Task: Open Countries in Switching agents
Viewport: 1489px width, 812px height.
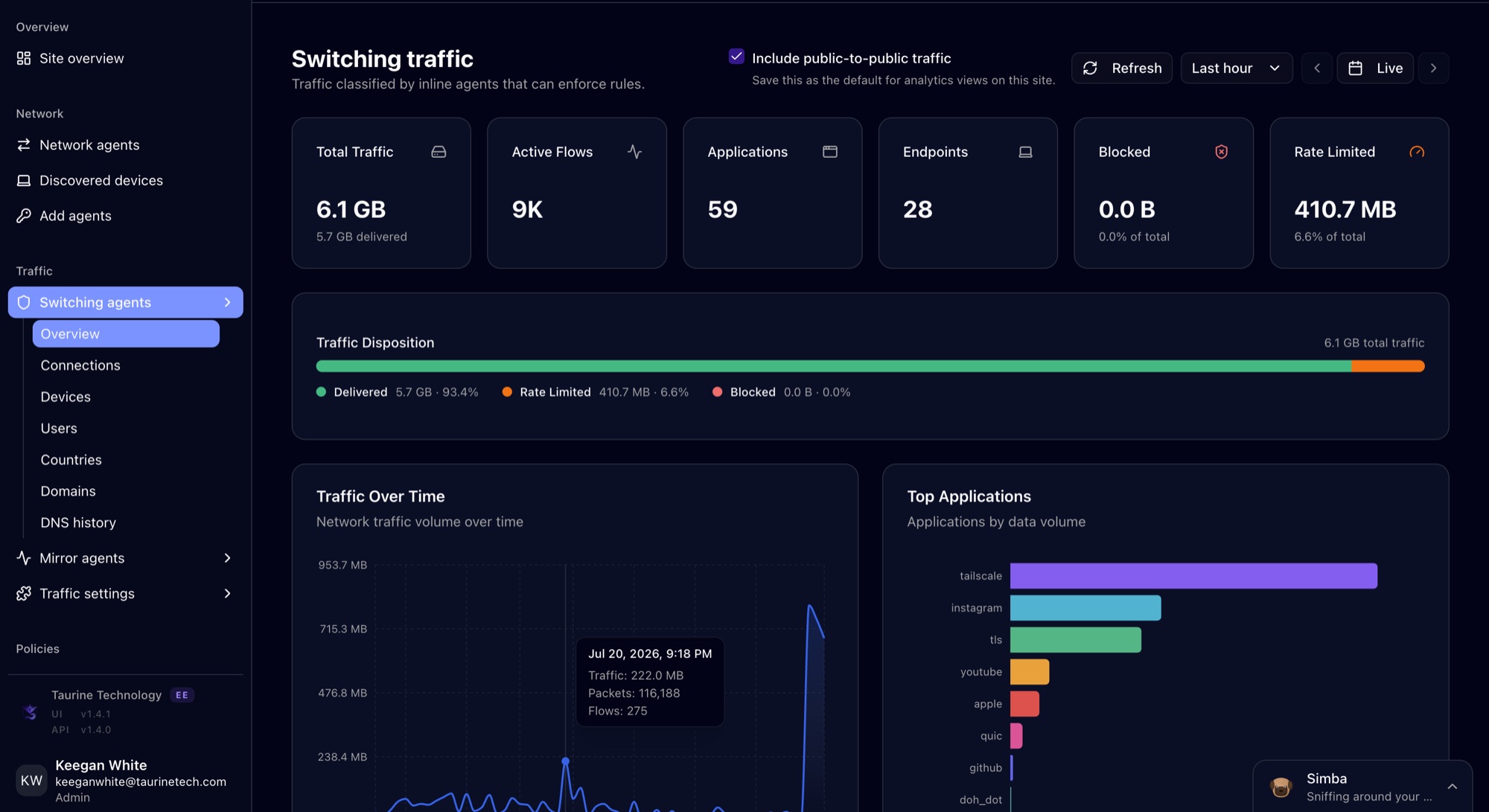Action: coord(71,460)
